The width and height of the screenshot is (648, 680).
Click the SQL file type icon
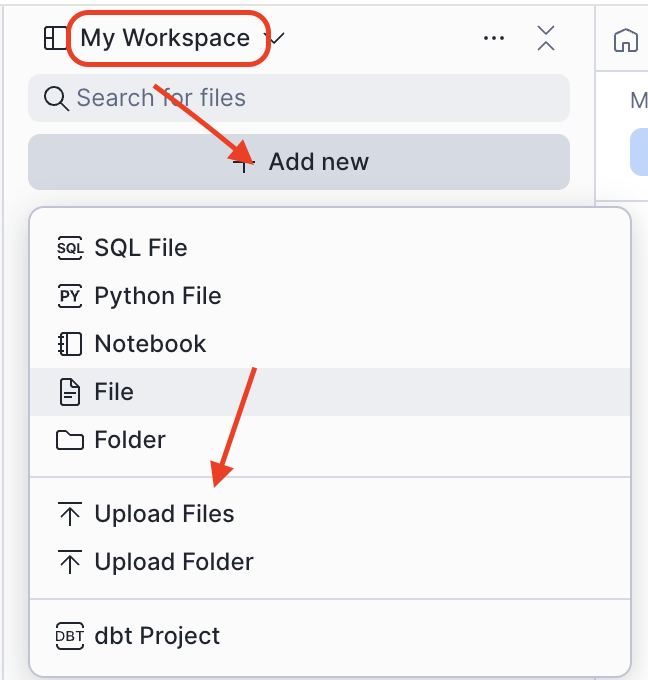tap(69, 248)
